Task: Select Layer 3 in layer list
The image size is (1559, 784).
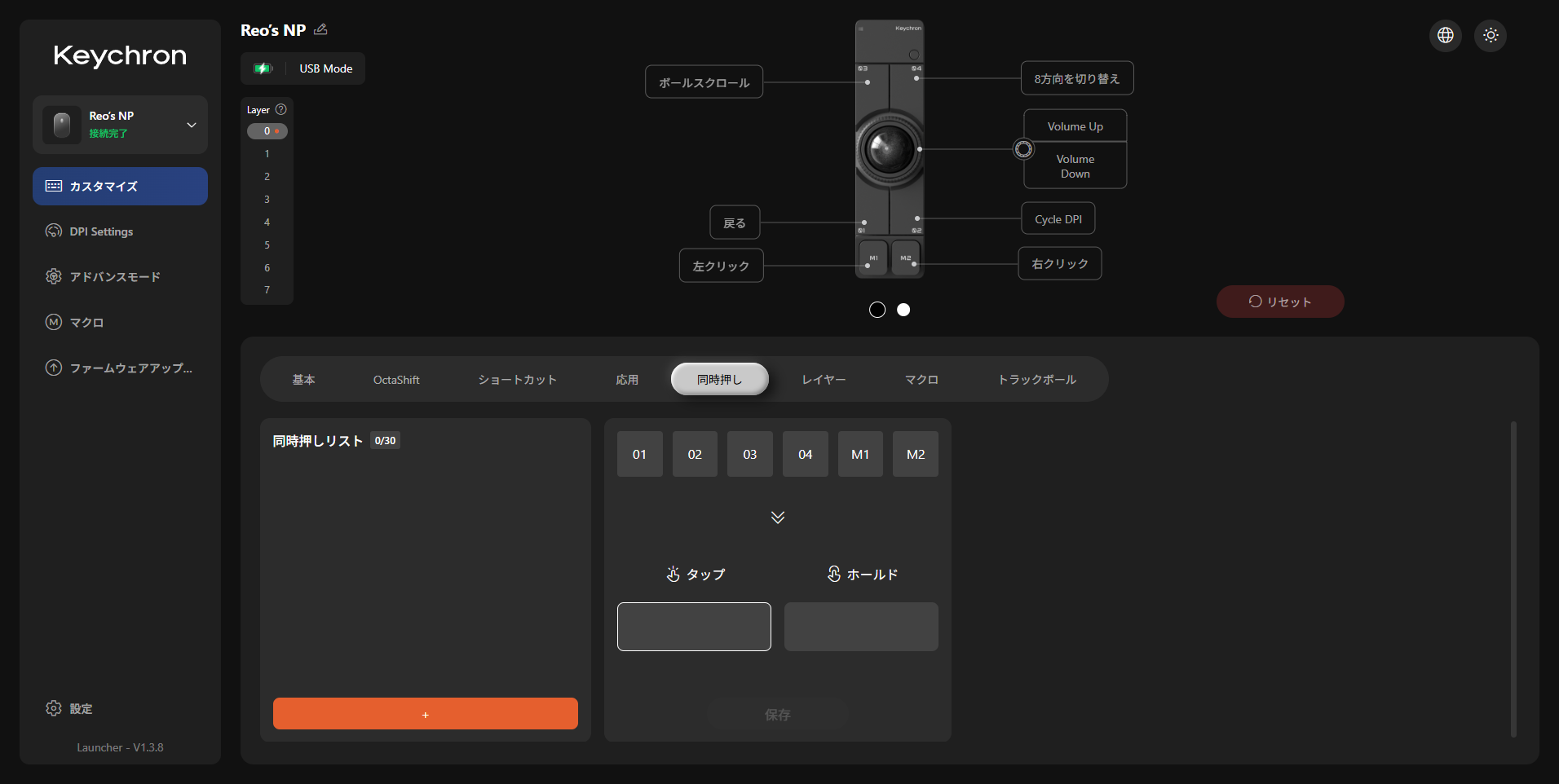Action: coord(267,200)
